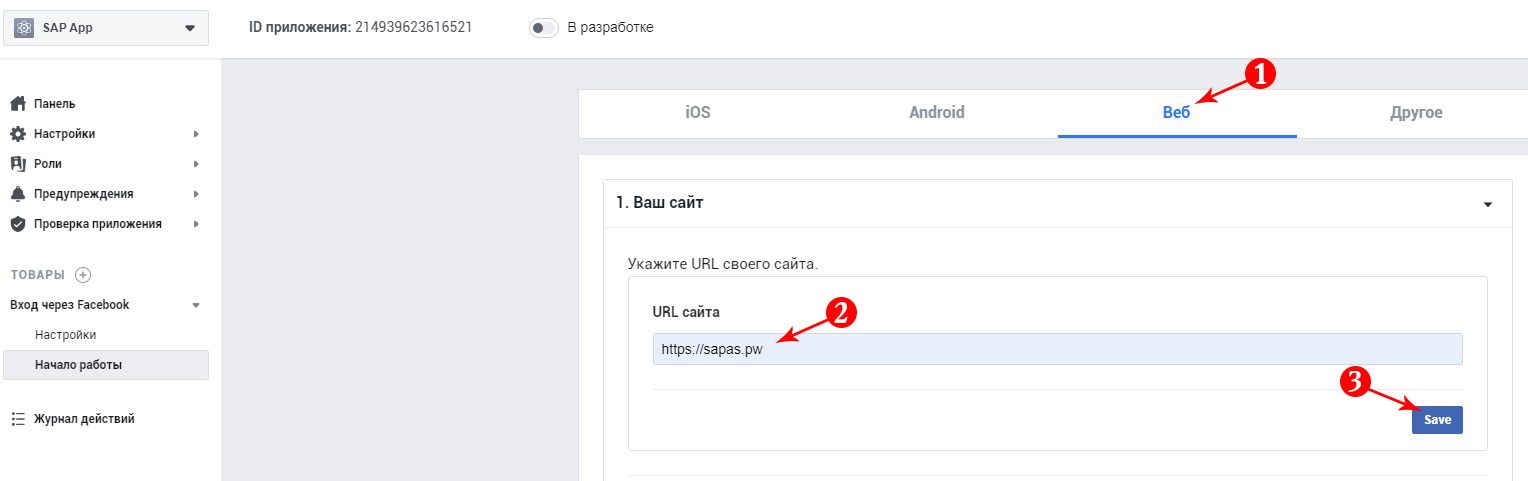Click the Проверка приложения shield icon
Screen dimensions: 1528x481
click(x=17, y=224)
